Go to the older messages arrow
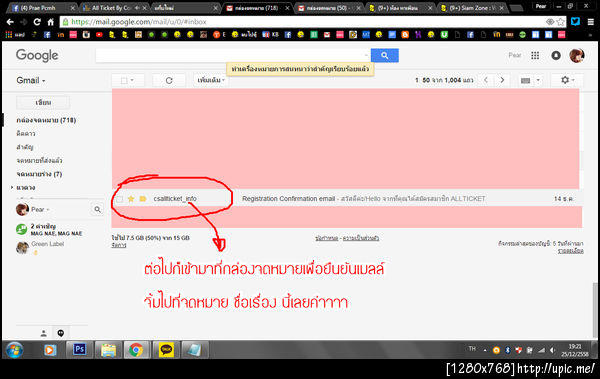Image resolution: width=600 pixels, height=379 pixels. [x=502, y=80]
